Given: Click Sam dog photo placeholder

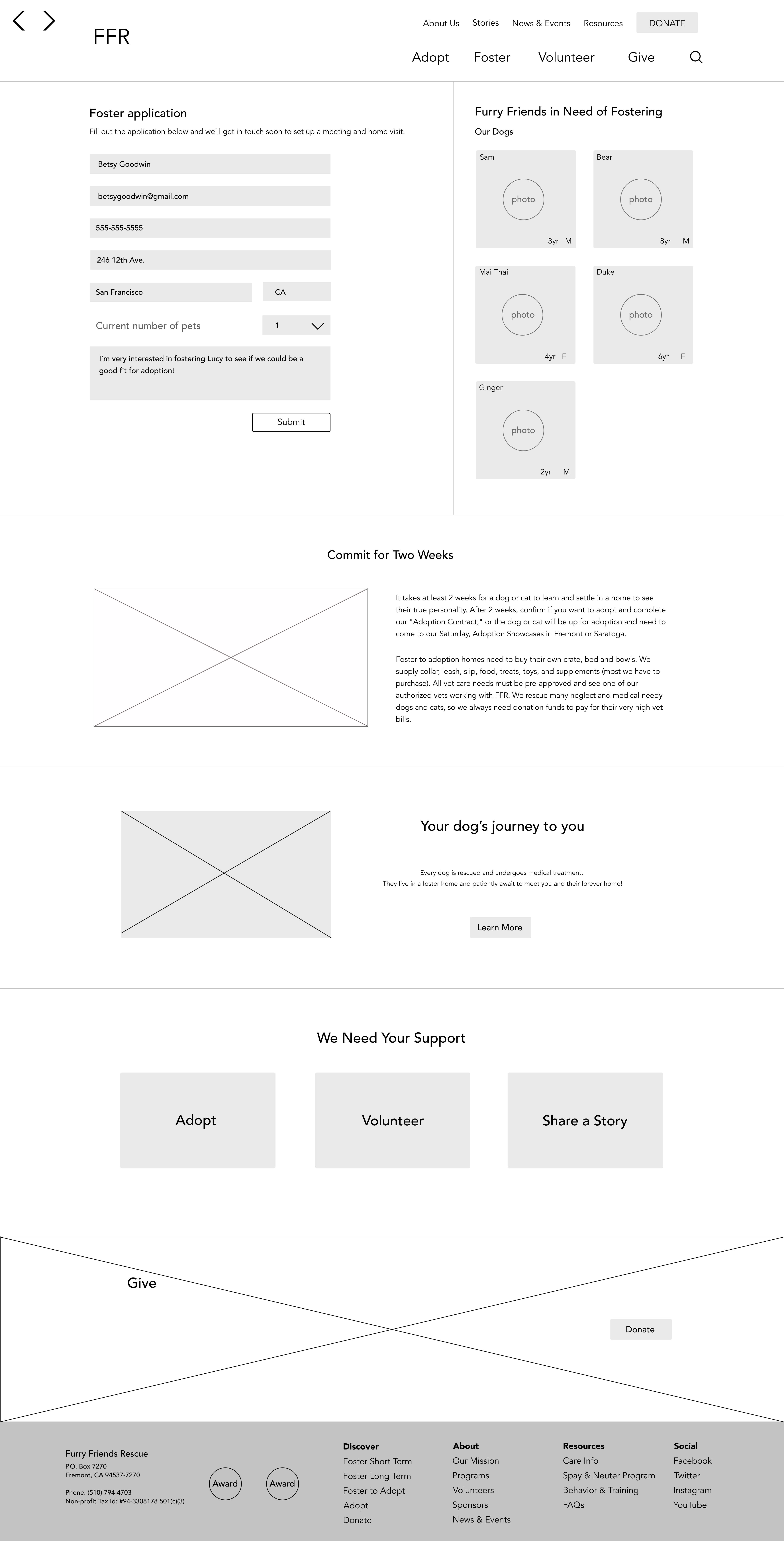Looking at the screenshot, I should coord(524,199).
